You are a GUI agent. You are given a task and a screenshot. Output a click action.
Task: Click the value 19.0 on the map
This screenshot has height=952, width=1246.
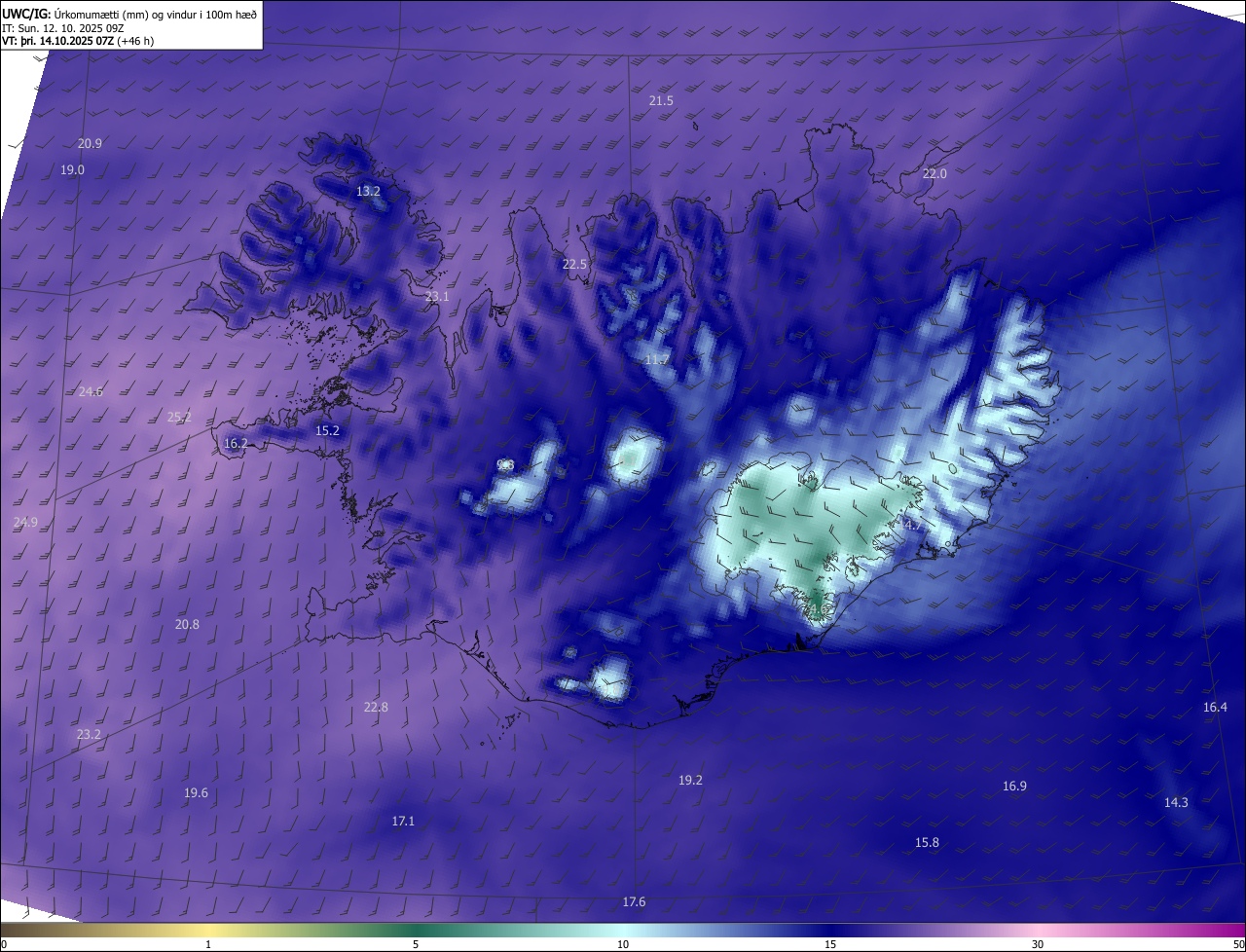pyautogui.click(x=72, y=170)
